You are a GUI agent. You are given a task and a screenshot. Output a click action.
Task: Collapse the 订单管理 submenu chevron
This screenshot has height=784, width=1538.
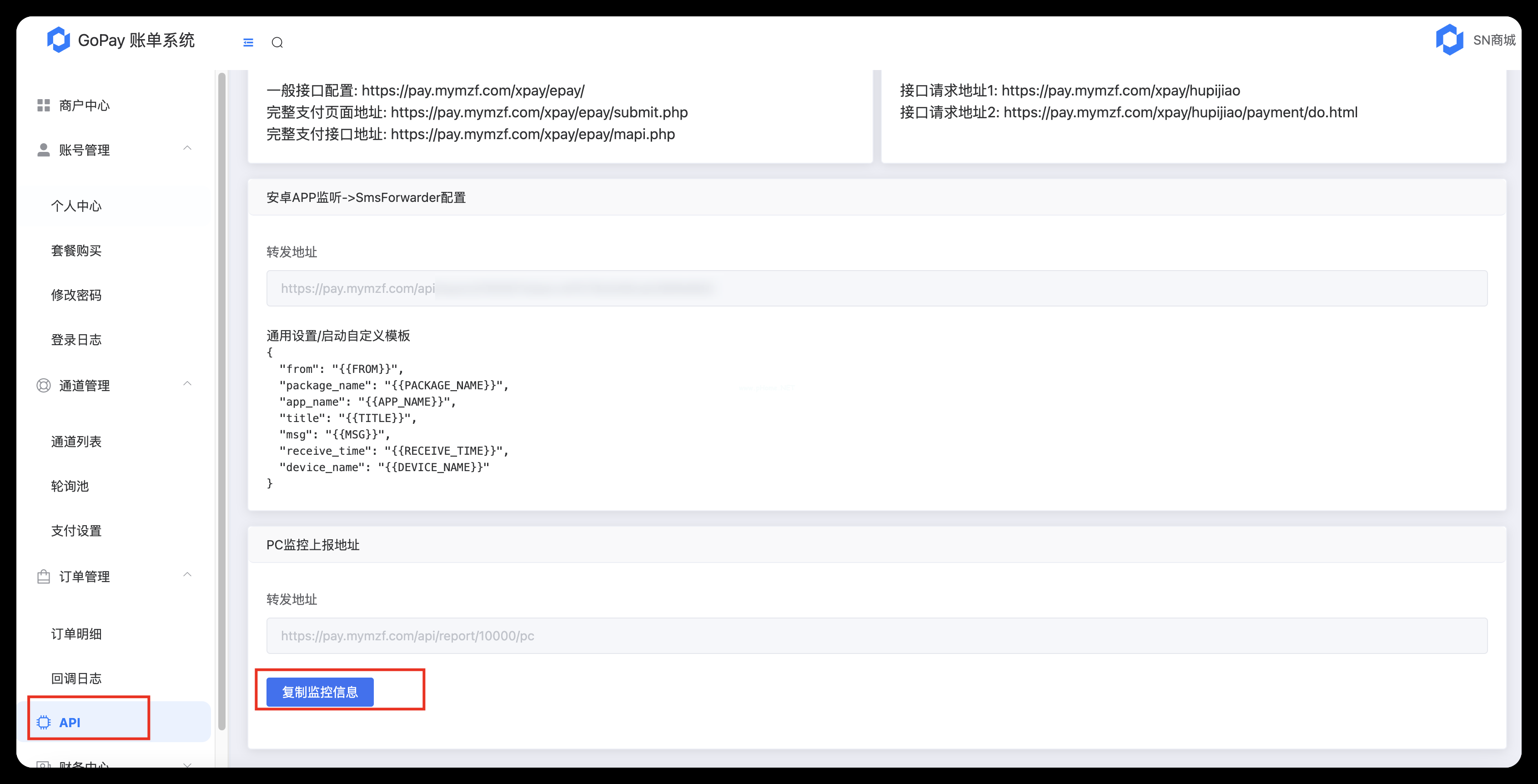[187, 574]
